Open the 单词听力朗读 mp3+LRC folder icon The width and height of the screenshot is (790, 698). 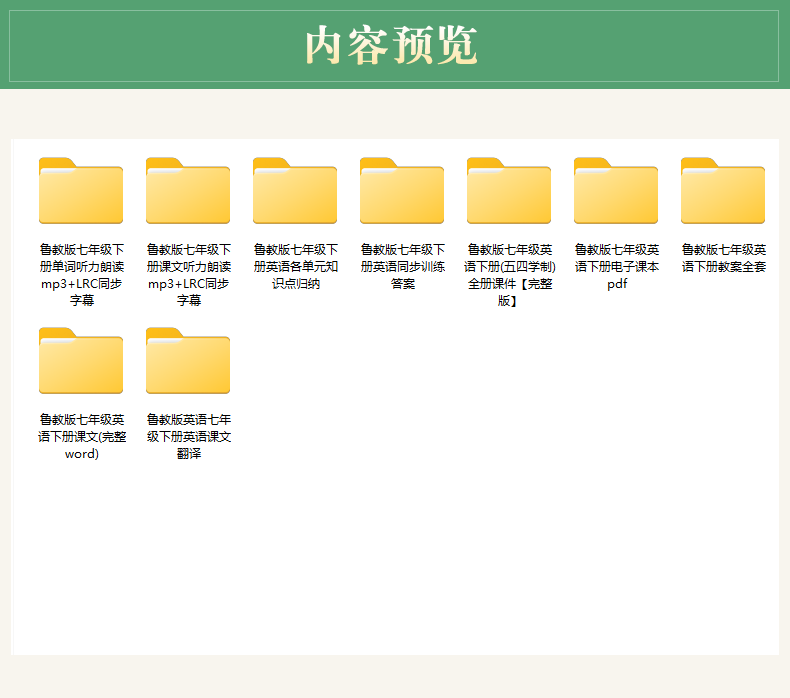pos(81,191)
